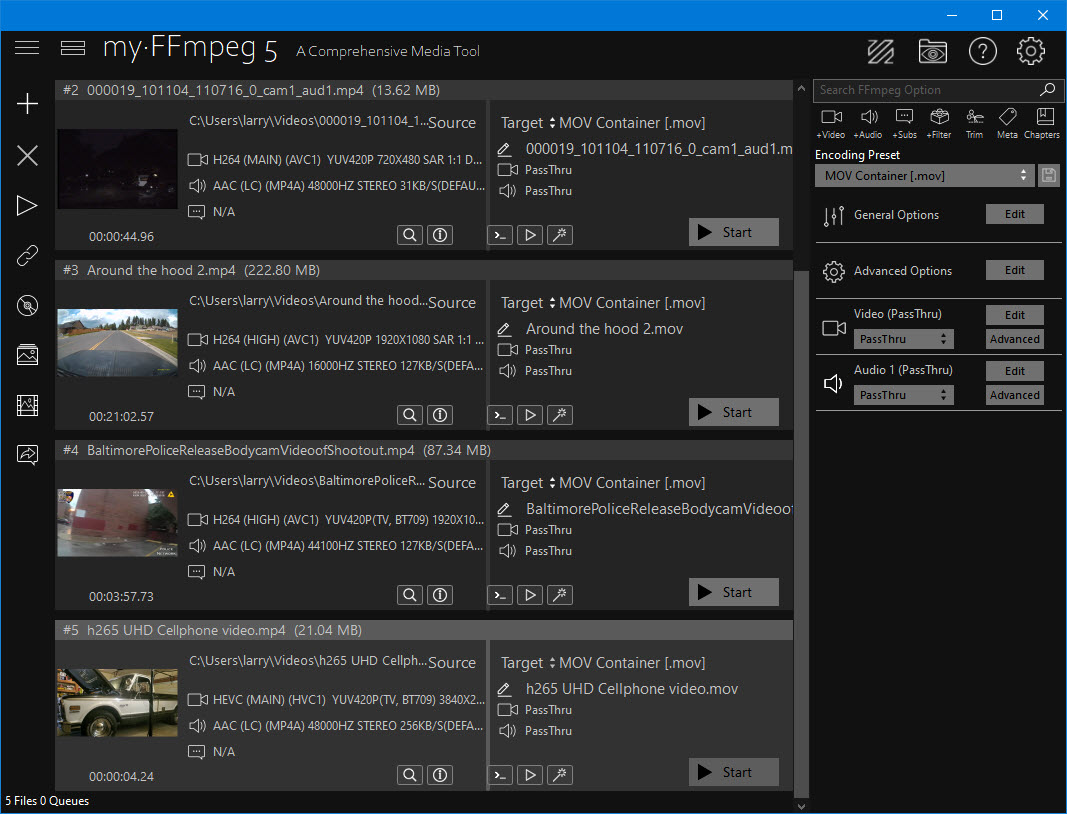
Task: Open the Trim tool
Action: click(x=974, y=123)
